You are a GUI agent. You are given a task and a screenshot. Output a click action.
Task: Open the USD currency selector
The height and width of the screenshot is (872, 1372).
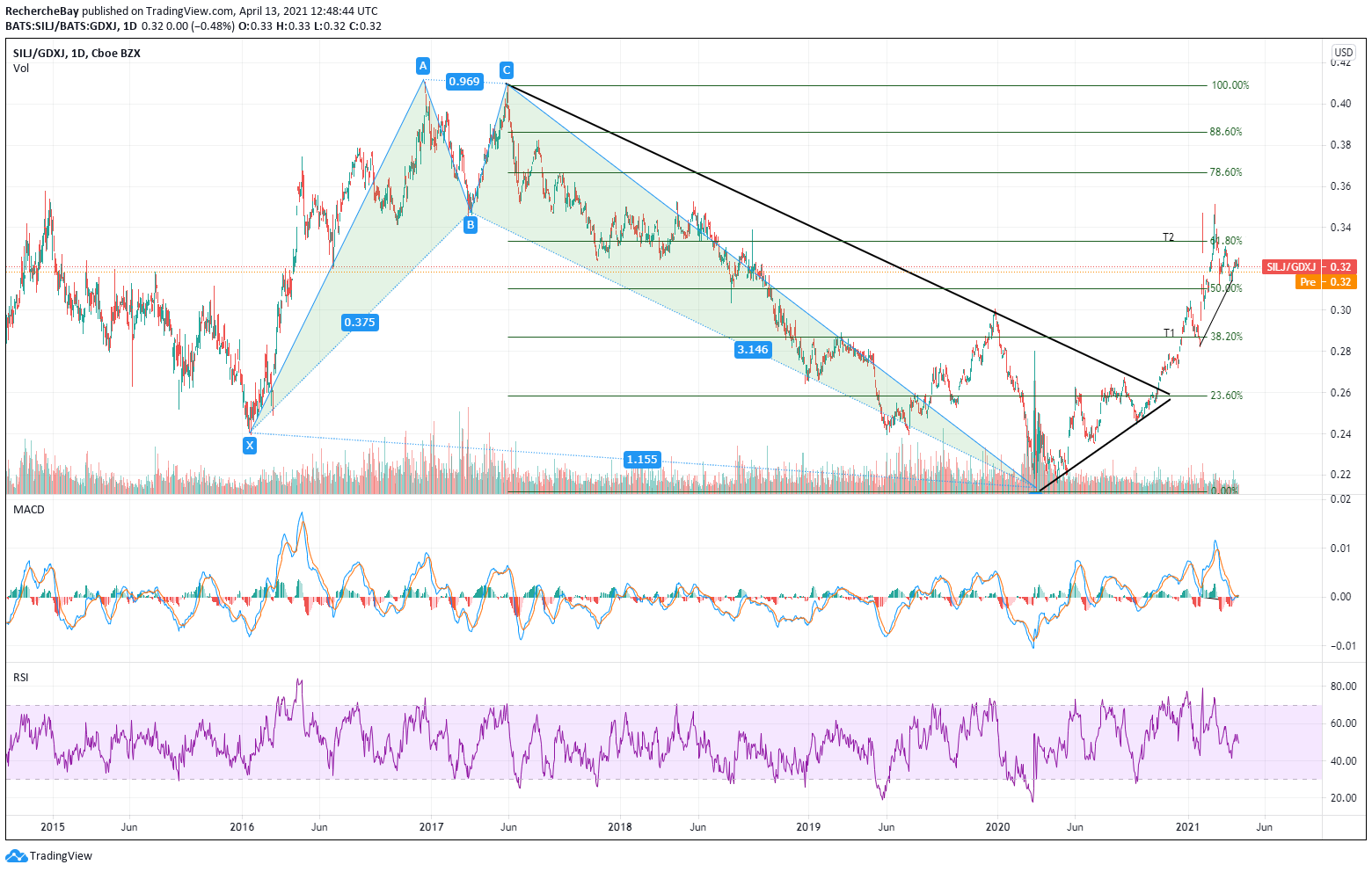(1343, 53)
